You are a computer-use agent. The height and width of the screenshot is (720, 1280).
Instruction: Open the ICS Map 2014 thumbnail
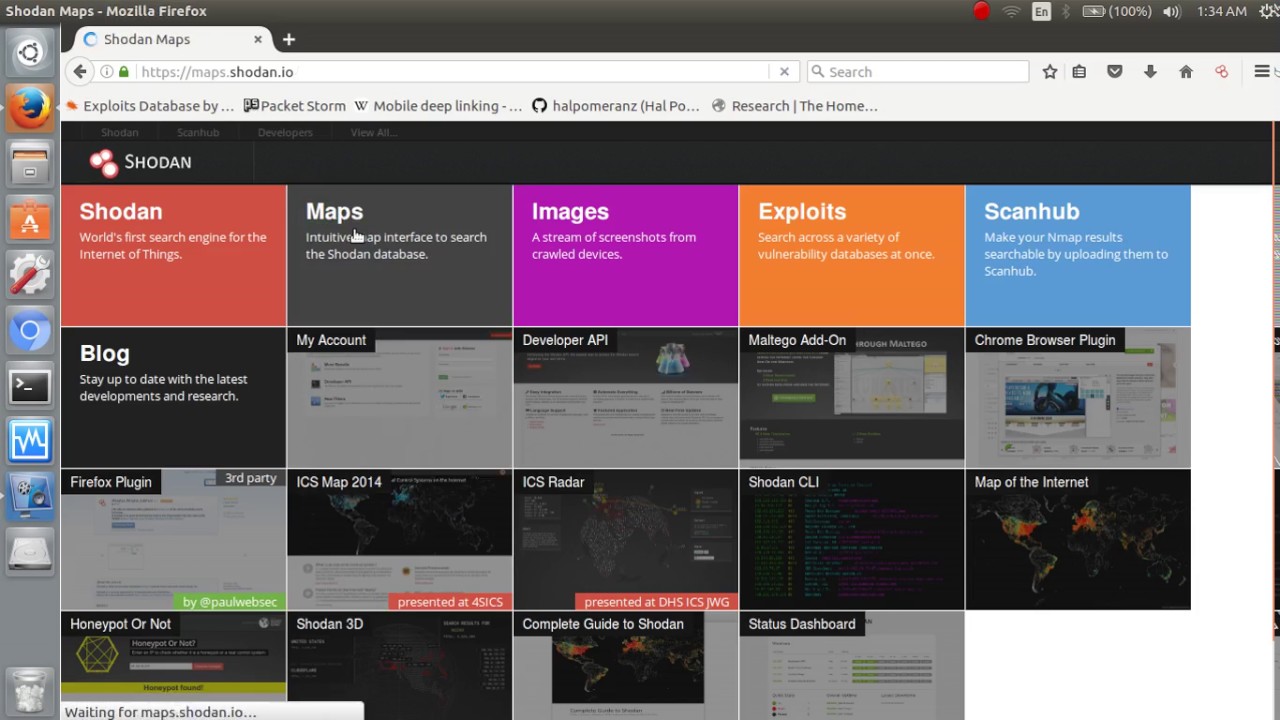(399, 539)
